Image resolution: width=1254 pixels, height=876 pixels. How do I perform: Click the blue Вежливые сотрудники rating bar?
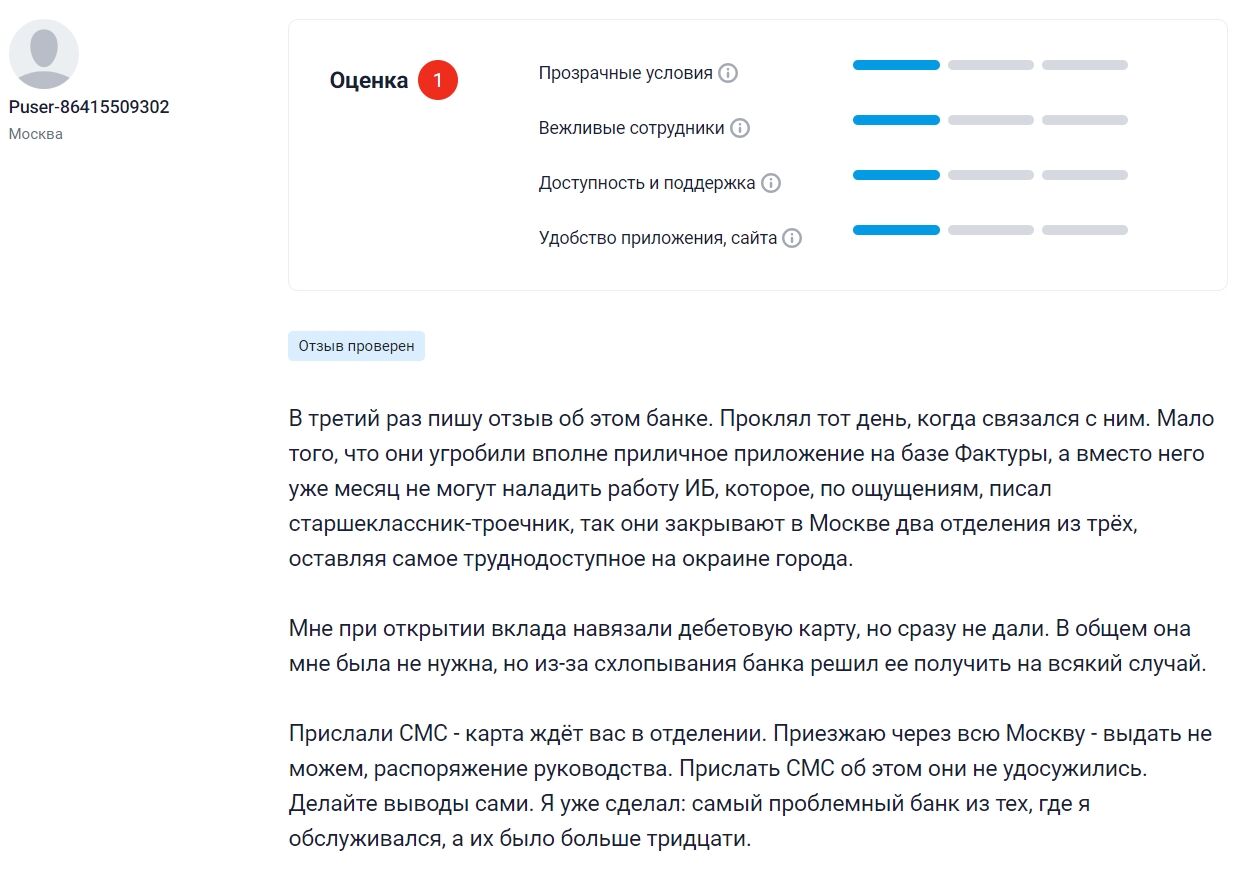pyautogui.click(x=895, y=120)
